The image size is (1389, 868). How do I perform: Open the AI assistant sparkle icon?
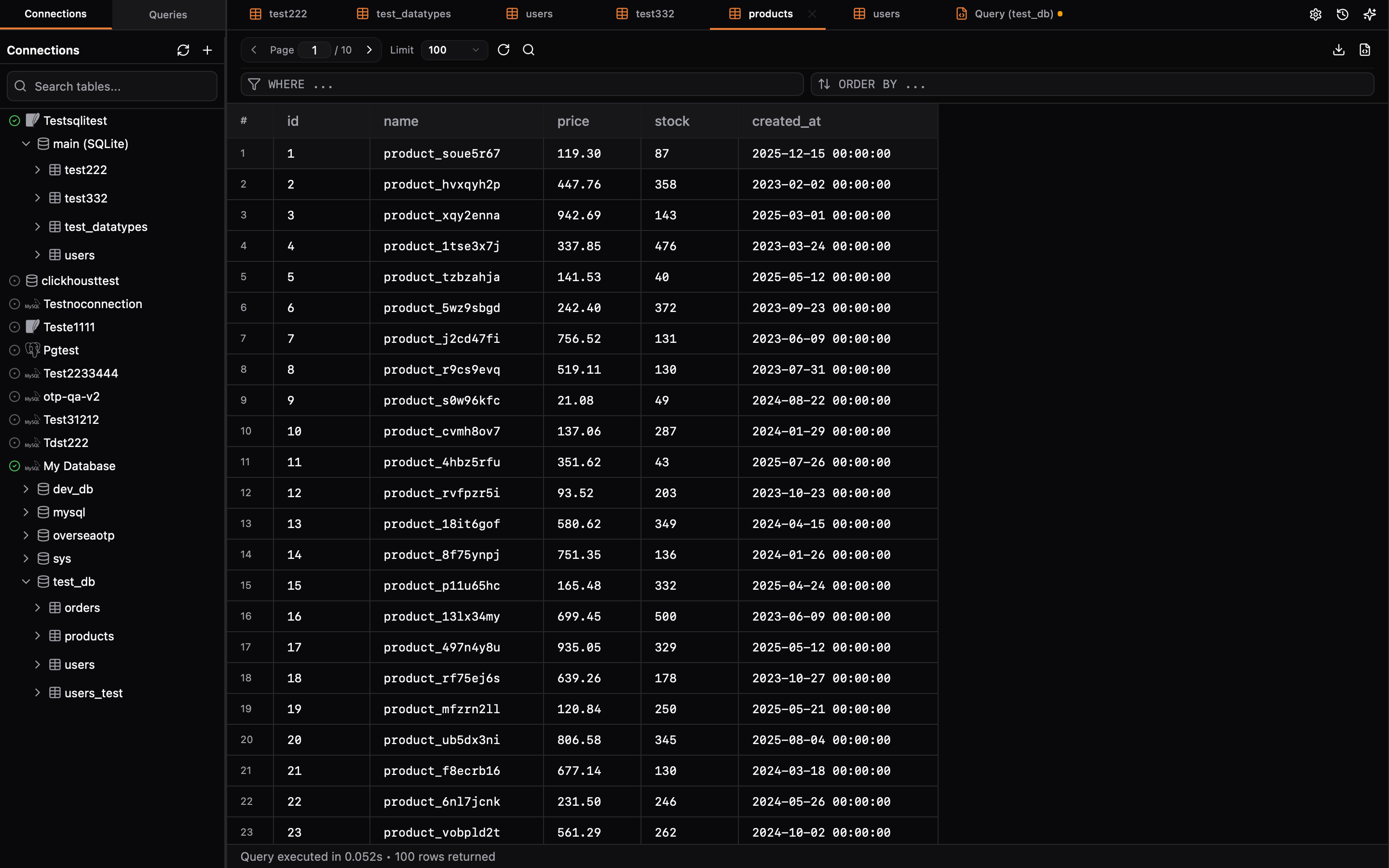point(1370,14)
